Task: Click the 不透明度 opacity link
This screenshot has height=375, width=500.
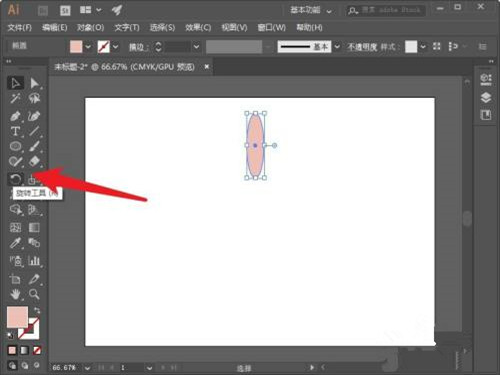Action: [362, 47]
